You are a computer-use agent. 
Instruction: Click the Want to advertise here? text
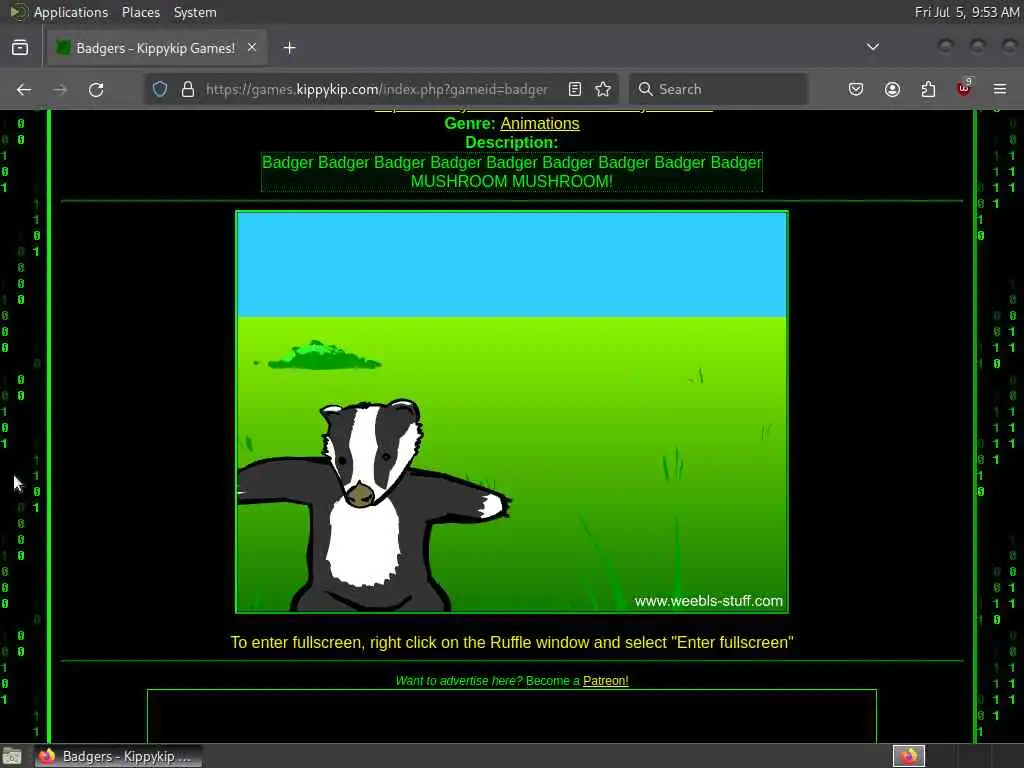pyautogui.click(x=459, y=680)
